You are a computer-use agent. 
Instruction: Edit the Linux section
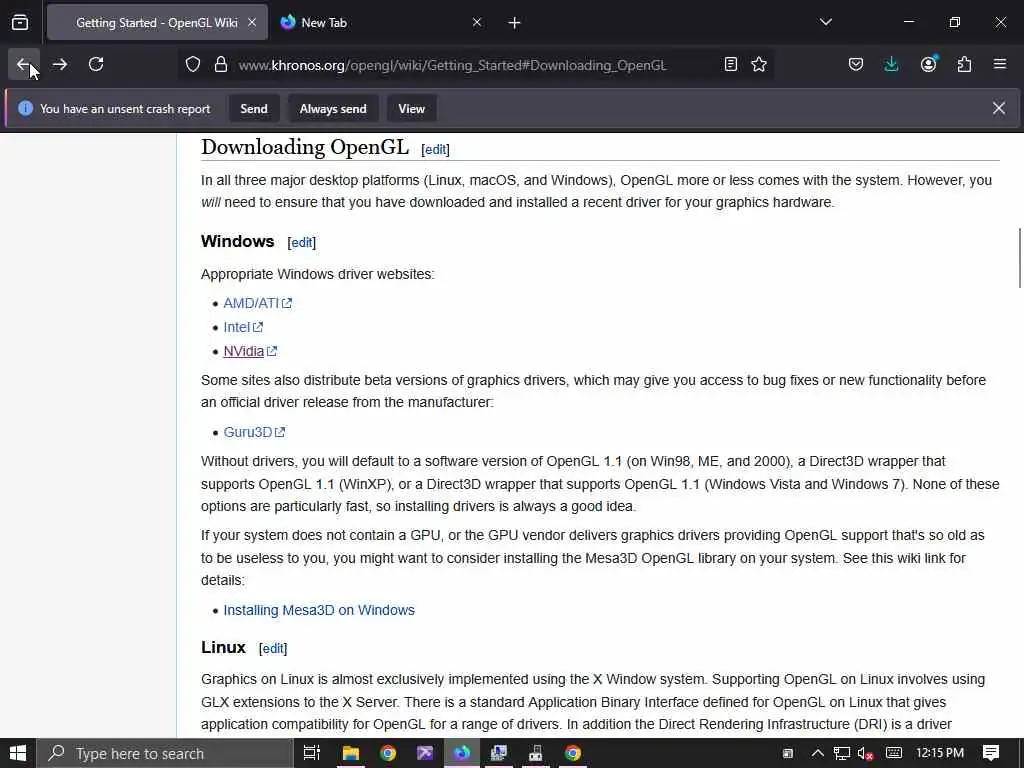click(x=273, y=648)
